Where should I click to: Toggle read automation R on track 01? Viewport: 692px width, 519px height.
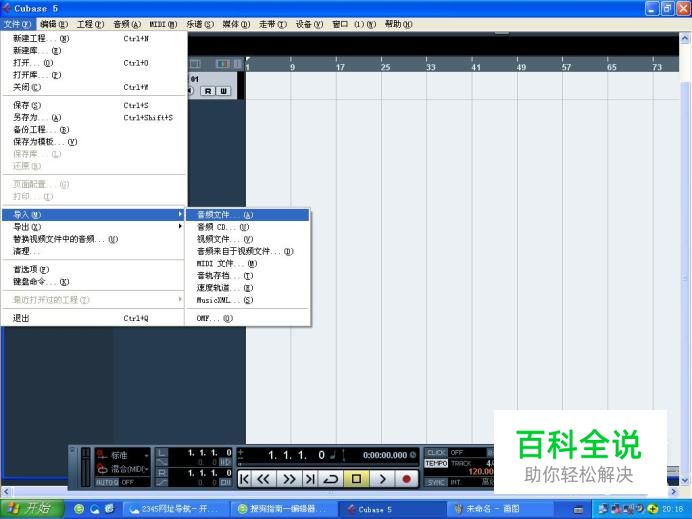[208, 91]
